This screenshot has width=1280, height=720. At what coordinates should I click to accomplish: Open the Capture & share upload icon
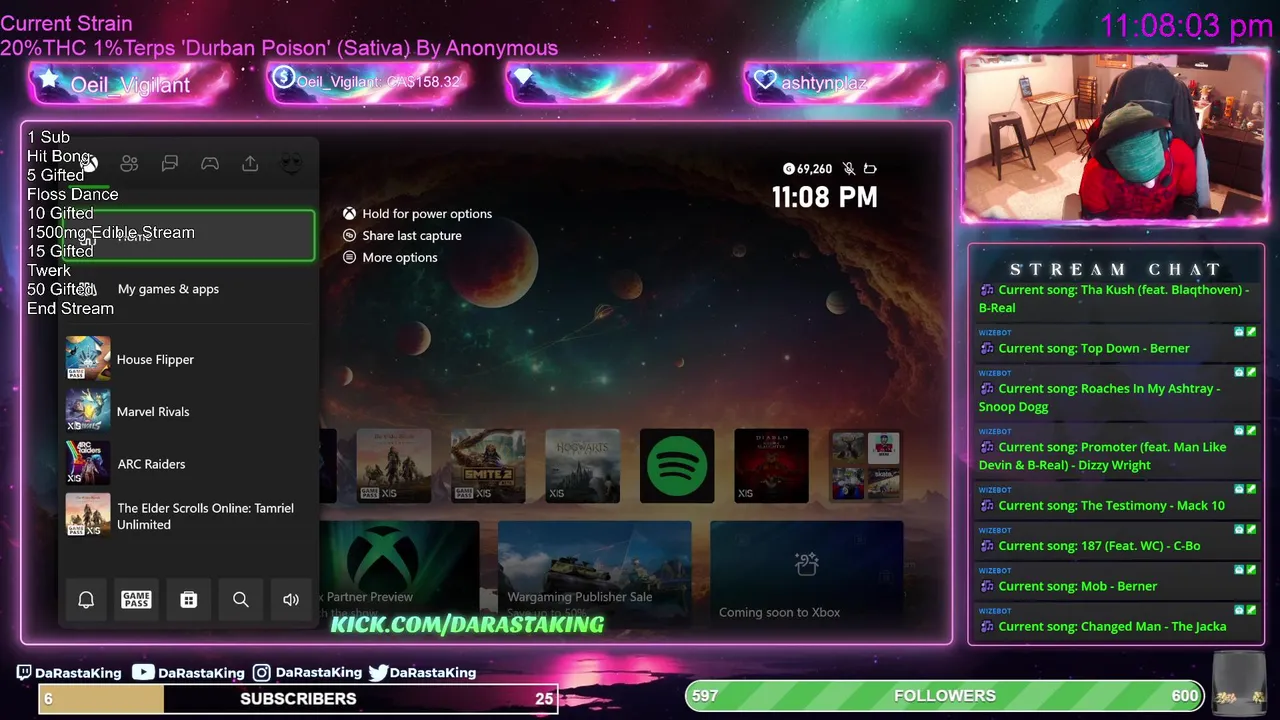click(x=250, y=164)
